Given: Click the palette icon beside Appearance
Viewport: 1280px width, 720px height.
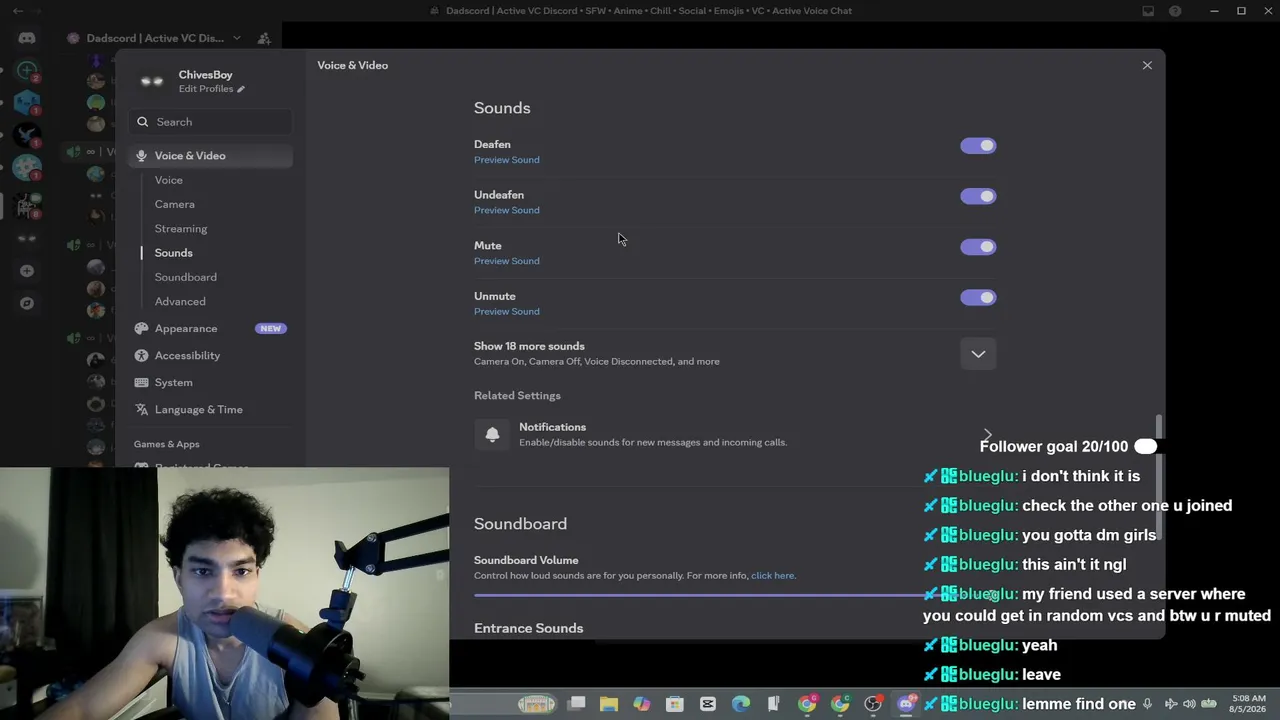Looking at the screenshot, I should pos(141,329).
